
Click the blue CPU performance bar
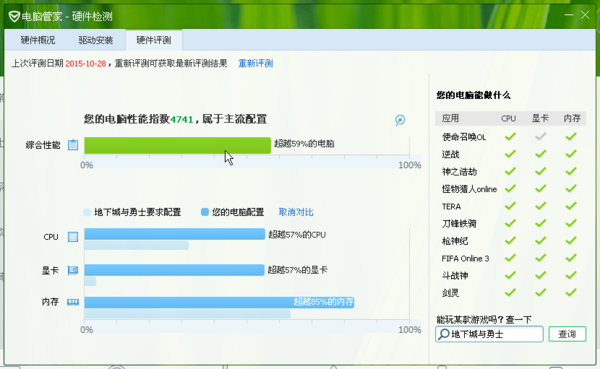coord(174,234)
